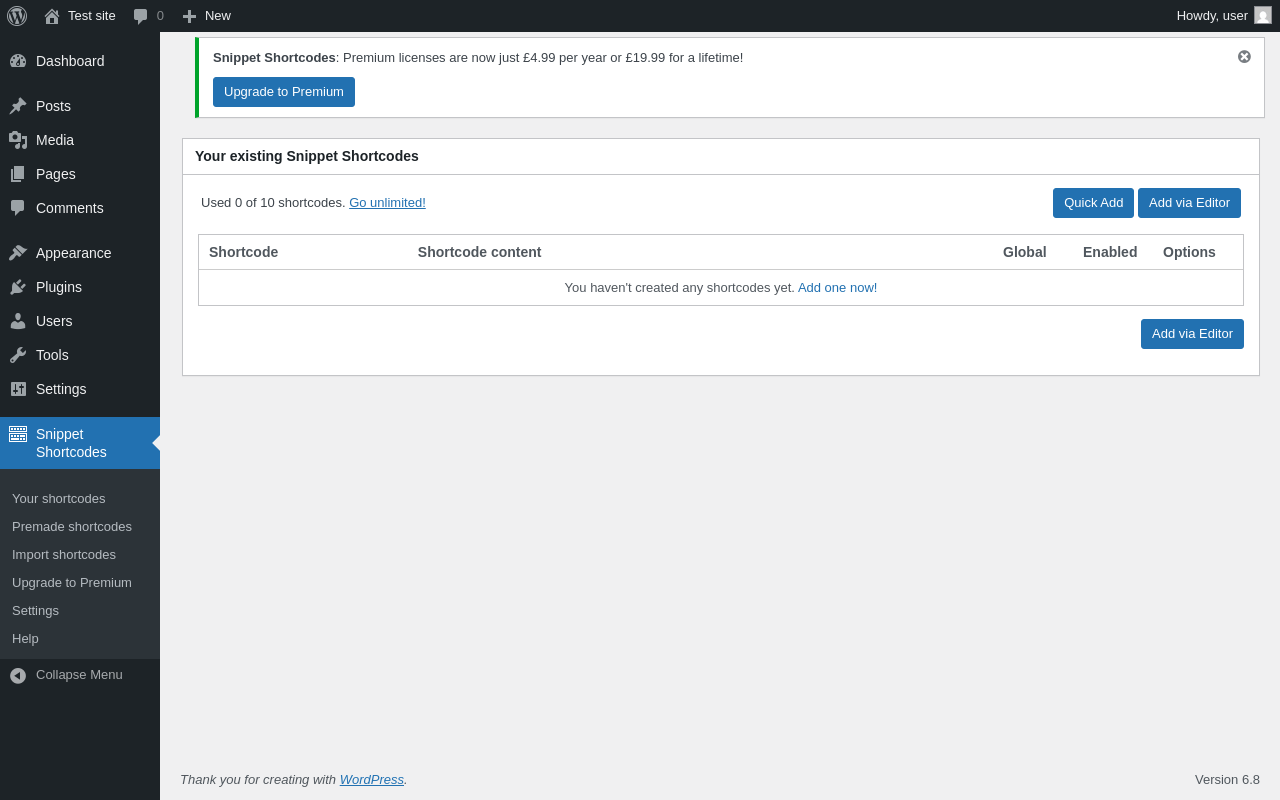Image resolution: width=1280 pixels, height=800 pixels.
Task: Click the Users person icon
Action: click(18, 321)
